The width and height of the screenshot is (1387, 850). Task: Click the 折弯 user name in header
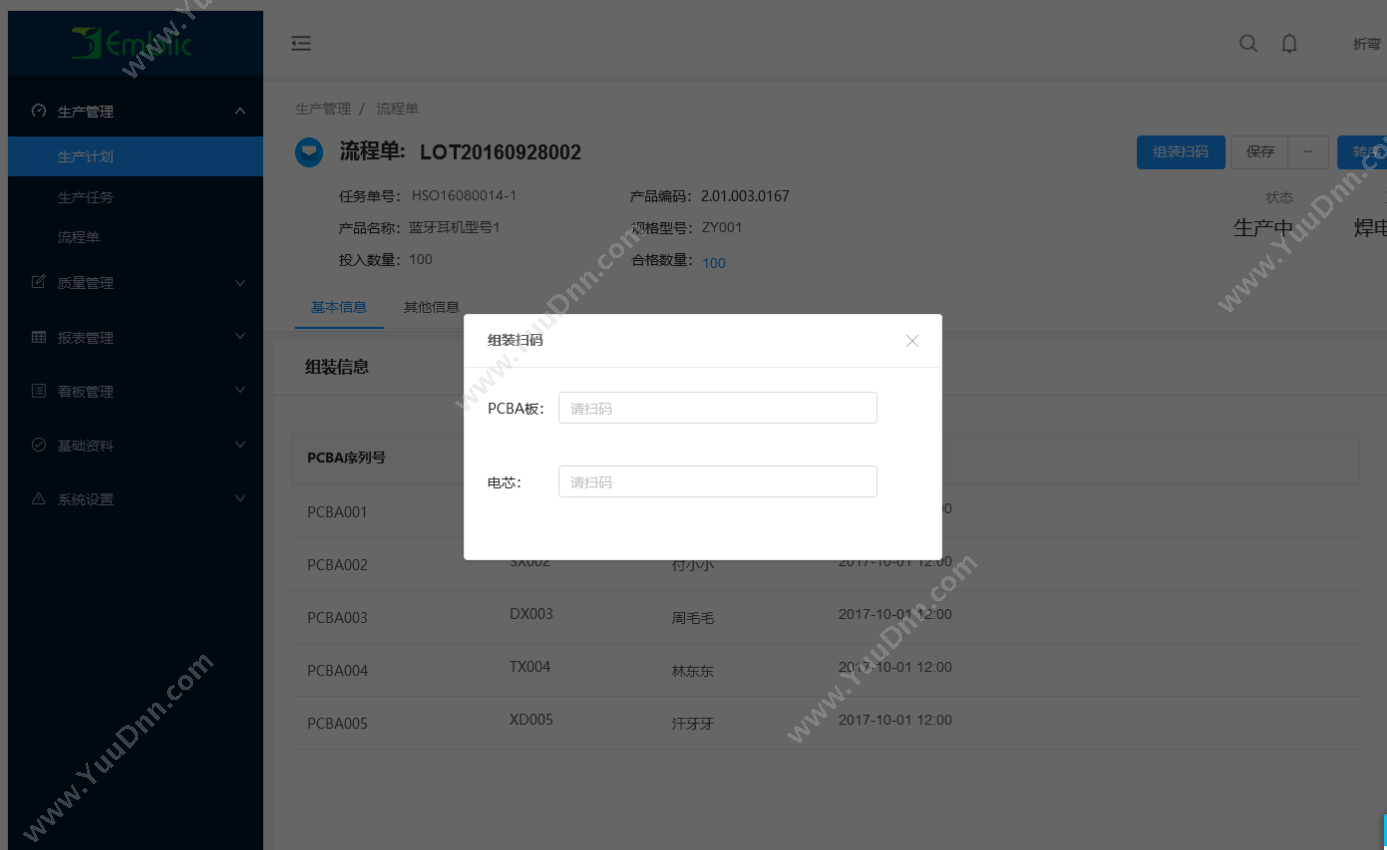click(1367, 44)
